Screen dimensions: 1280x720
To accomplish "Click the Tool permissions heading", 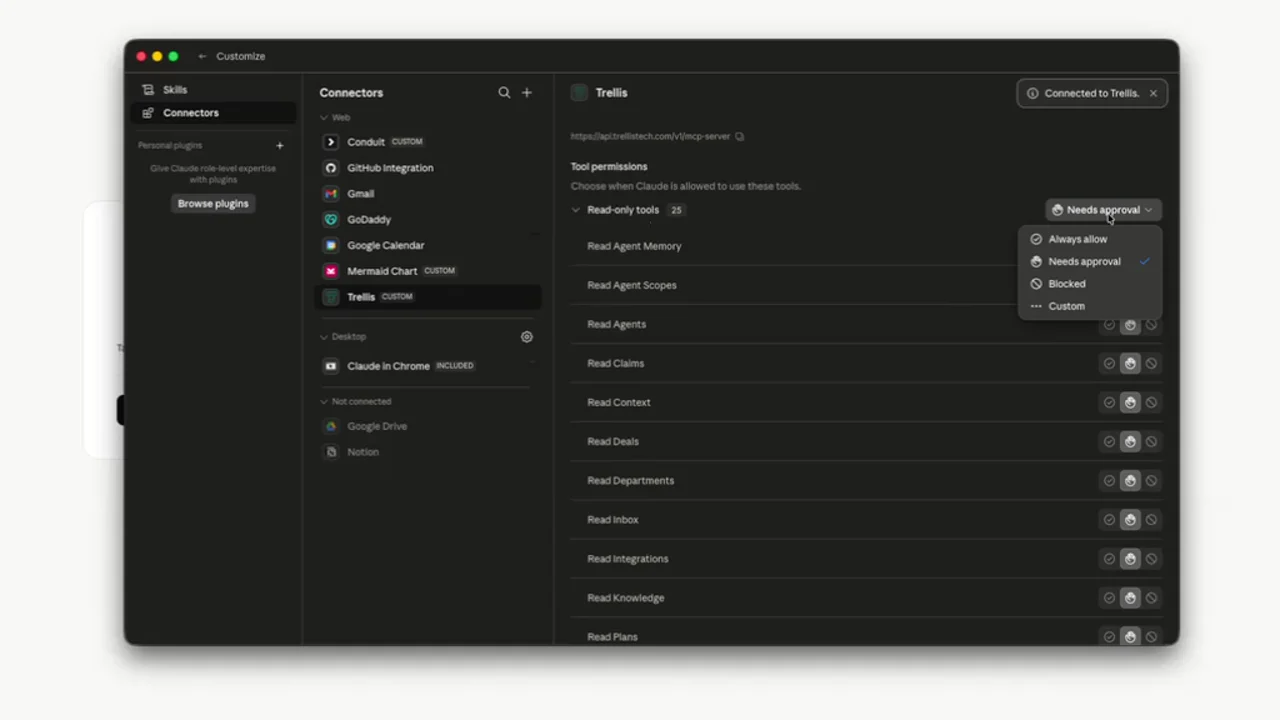I will click(609, 167).
